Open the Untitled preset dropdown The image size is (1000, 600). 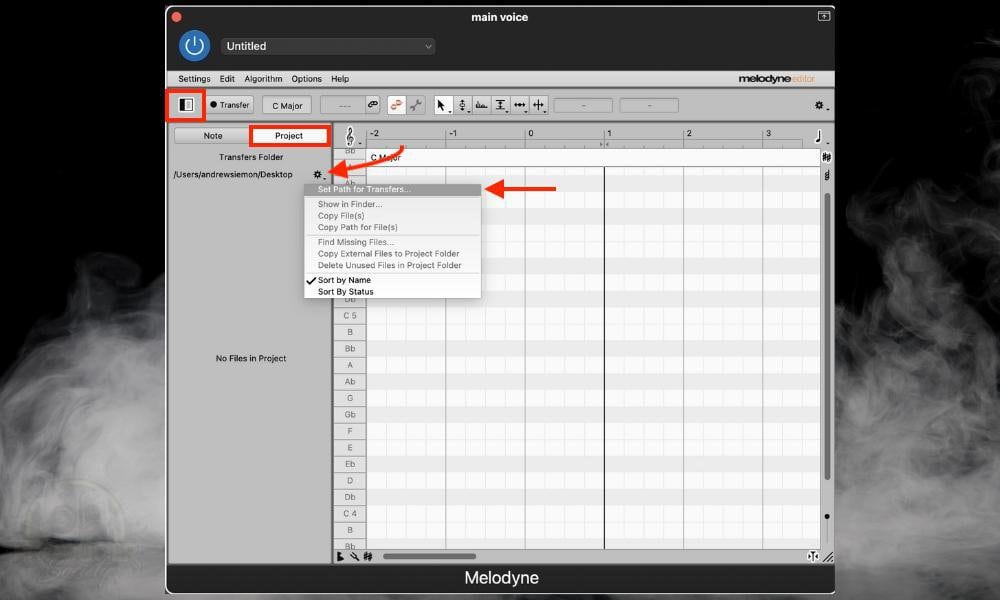pyautogui.click(x=328, y=46)
